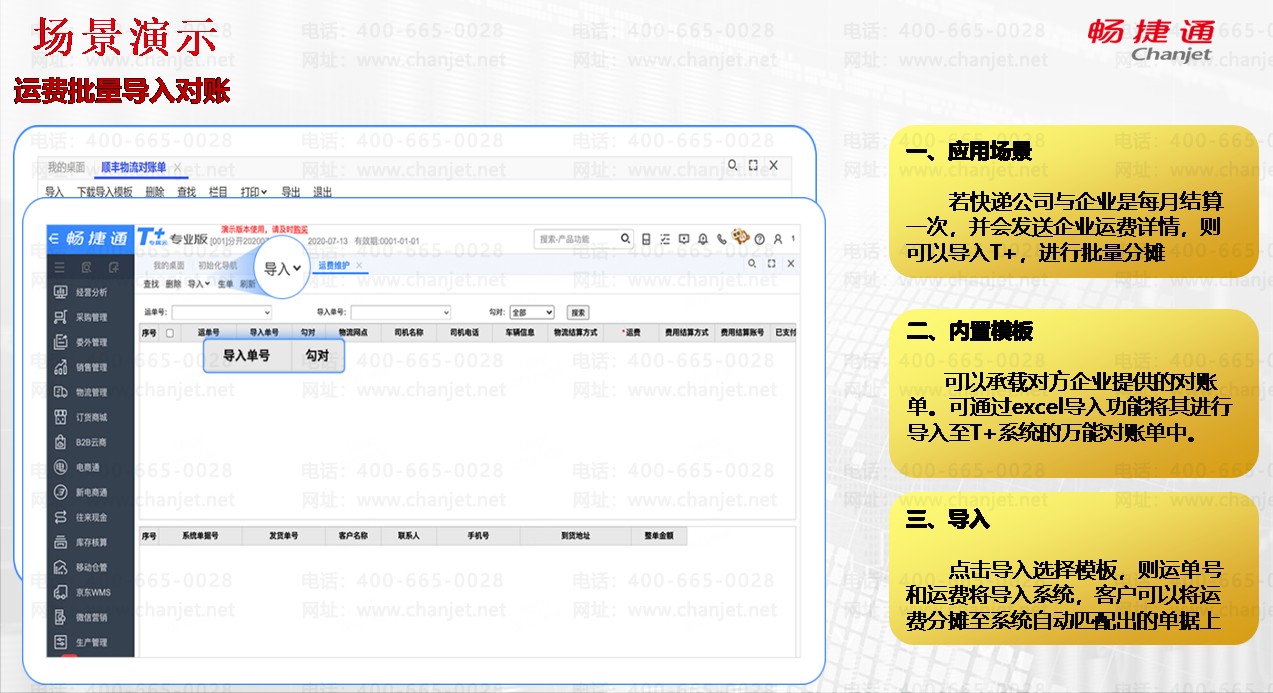Screen dimensions: 1273x693
Task: Click the phone icon in T+ header
Action: click(x=721, y=239)
